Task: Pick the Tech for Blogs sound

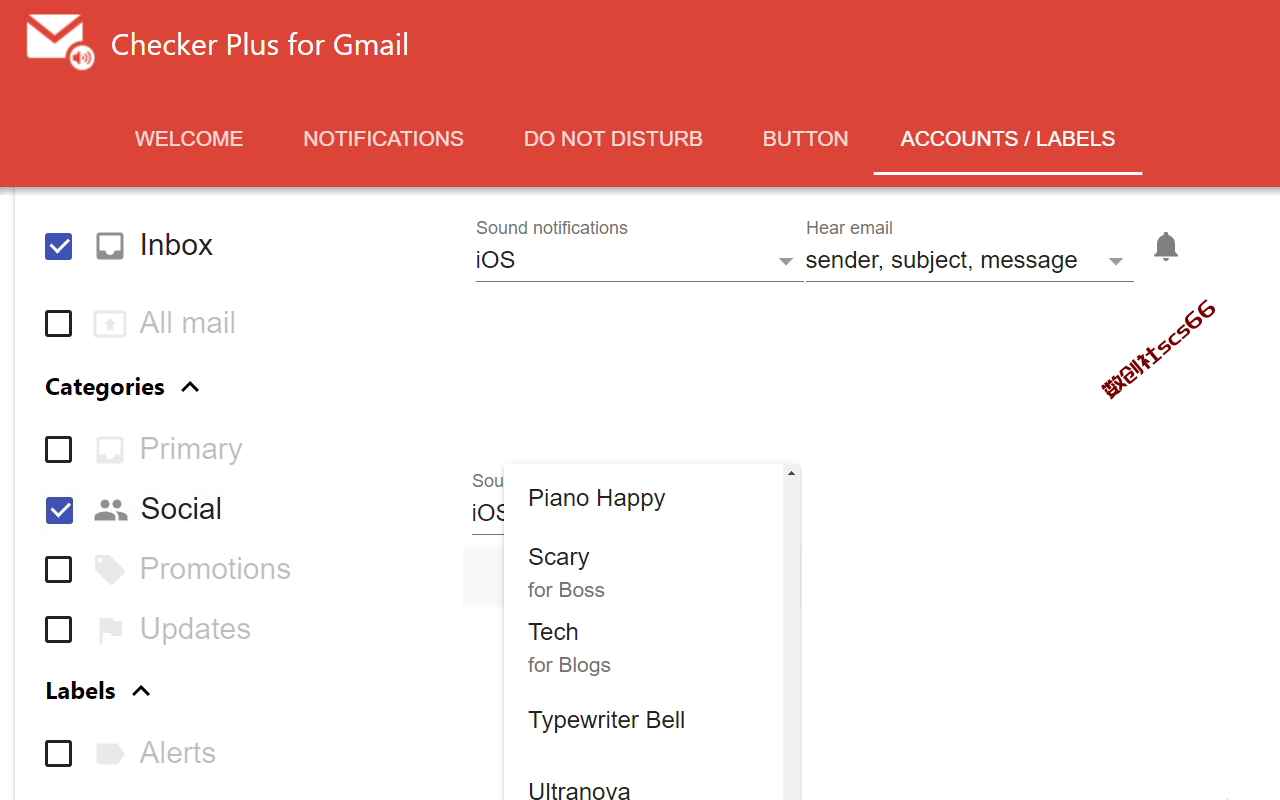Action: pos(643,647)
